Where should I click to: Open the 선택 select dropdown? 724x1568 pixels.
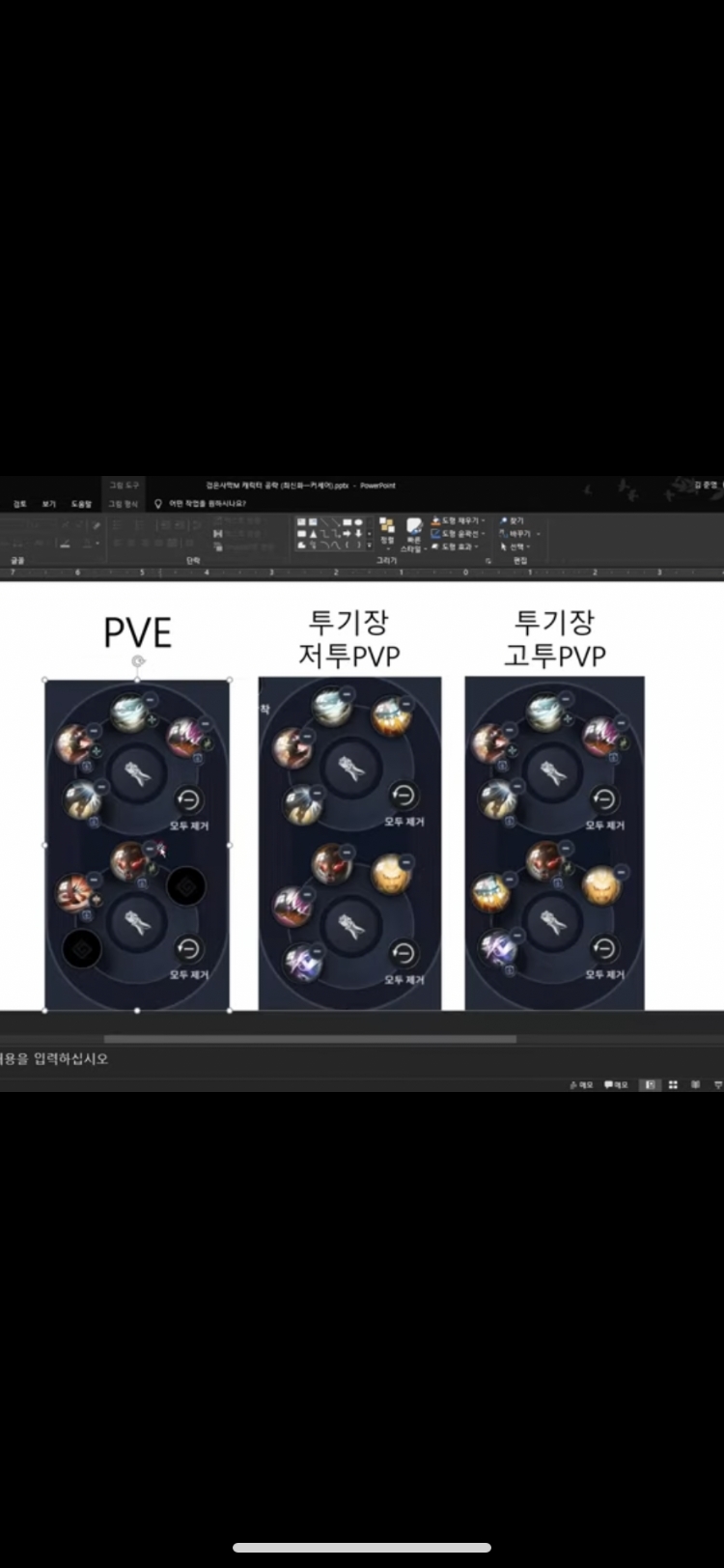(515, 546)
